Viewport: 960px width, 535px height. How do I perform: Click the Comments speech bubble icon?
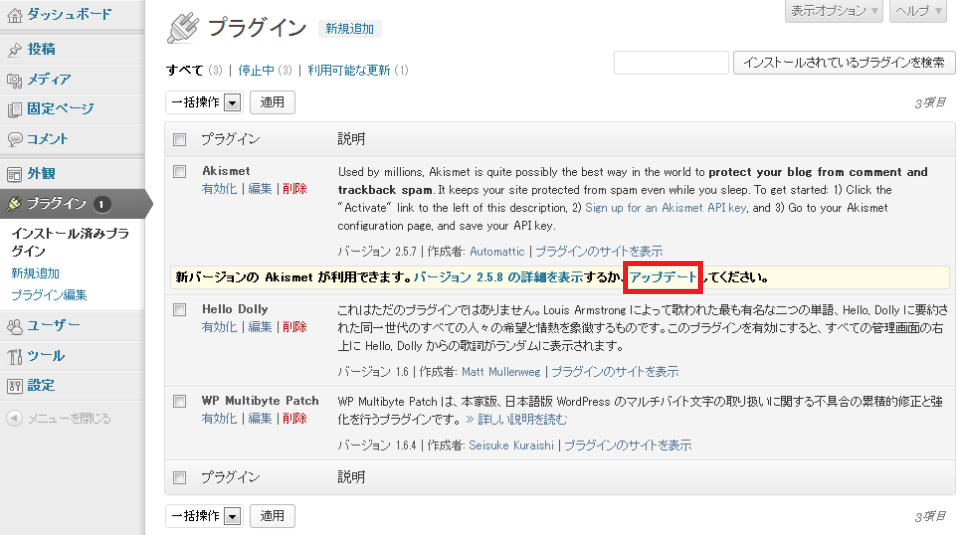pos(14,139)
